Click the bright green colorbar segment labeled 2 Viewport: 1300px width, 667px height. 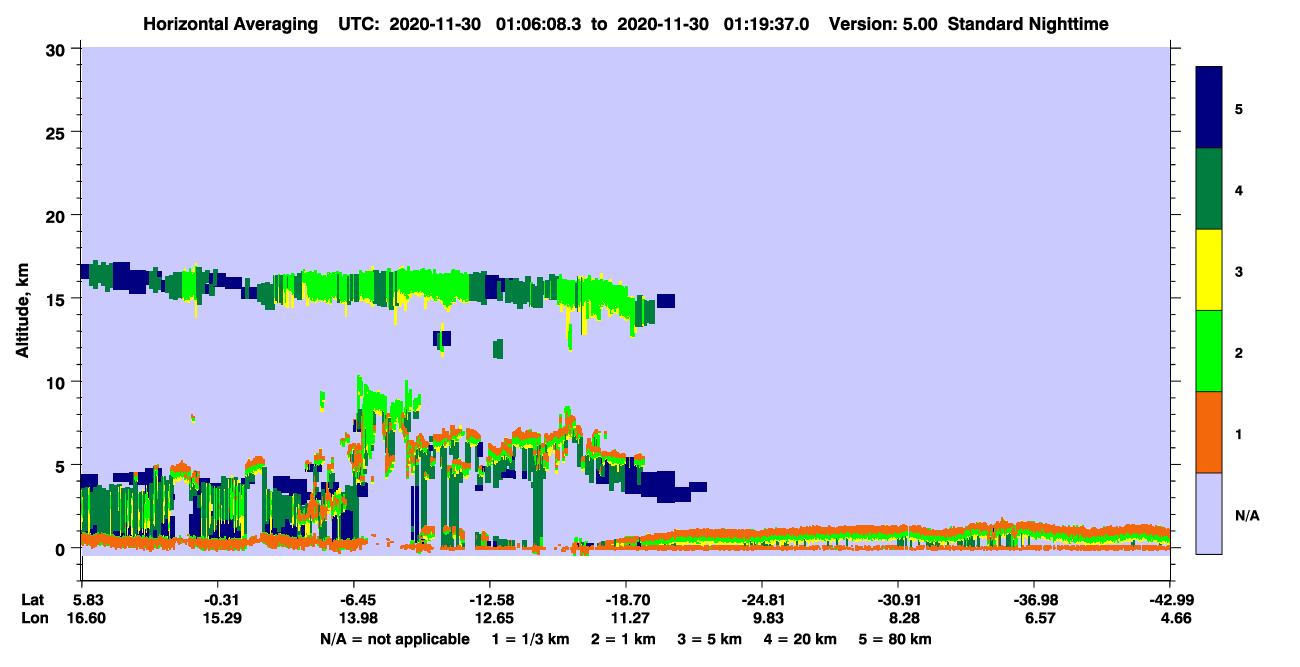(1209, 351)
